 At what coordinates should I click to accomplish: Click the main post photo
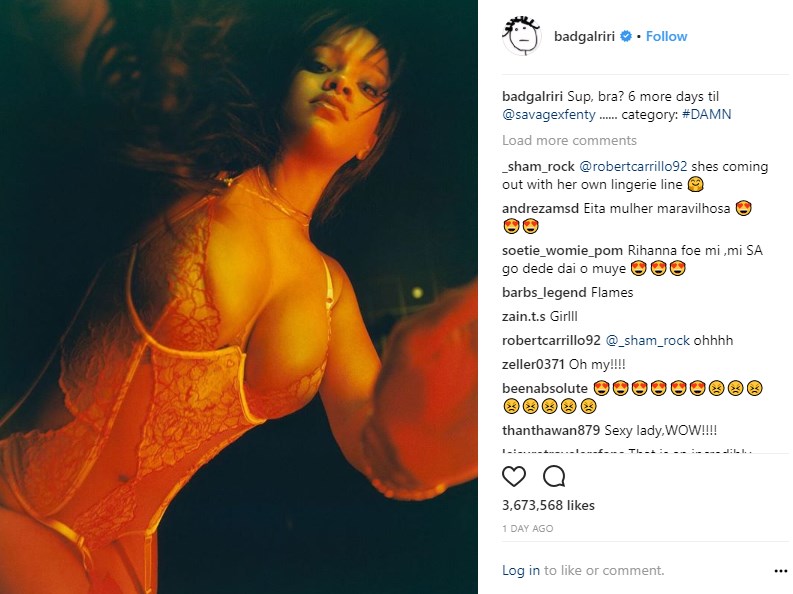point(239,297)
